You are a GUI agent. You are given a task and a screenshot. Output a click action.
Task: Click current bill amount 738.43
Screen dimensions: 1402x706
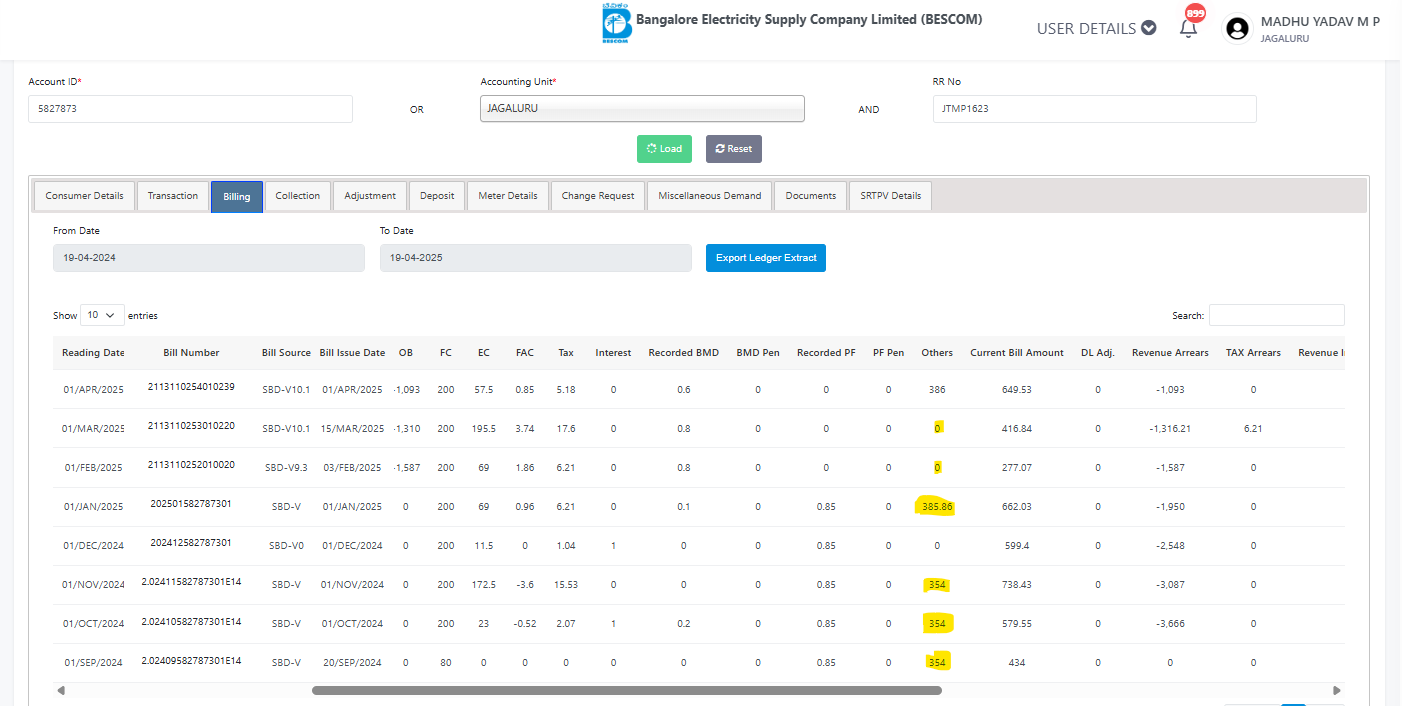(1017, 585)
